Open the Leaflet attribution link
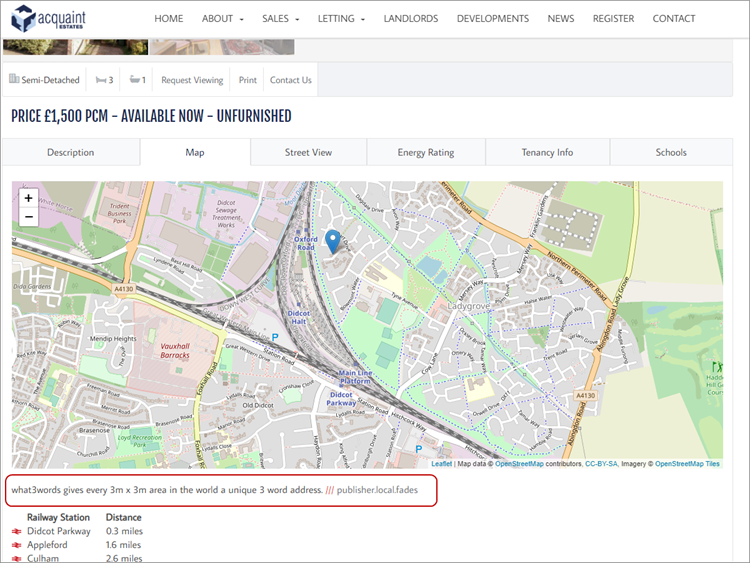Viewport: 750px width, 563px height. [x=441, y=464]
